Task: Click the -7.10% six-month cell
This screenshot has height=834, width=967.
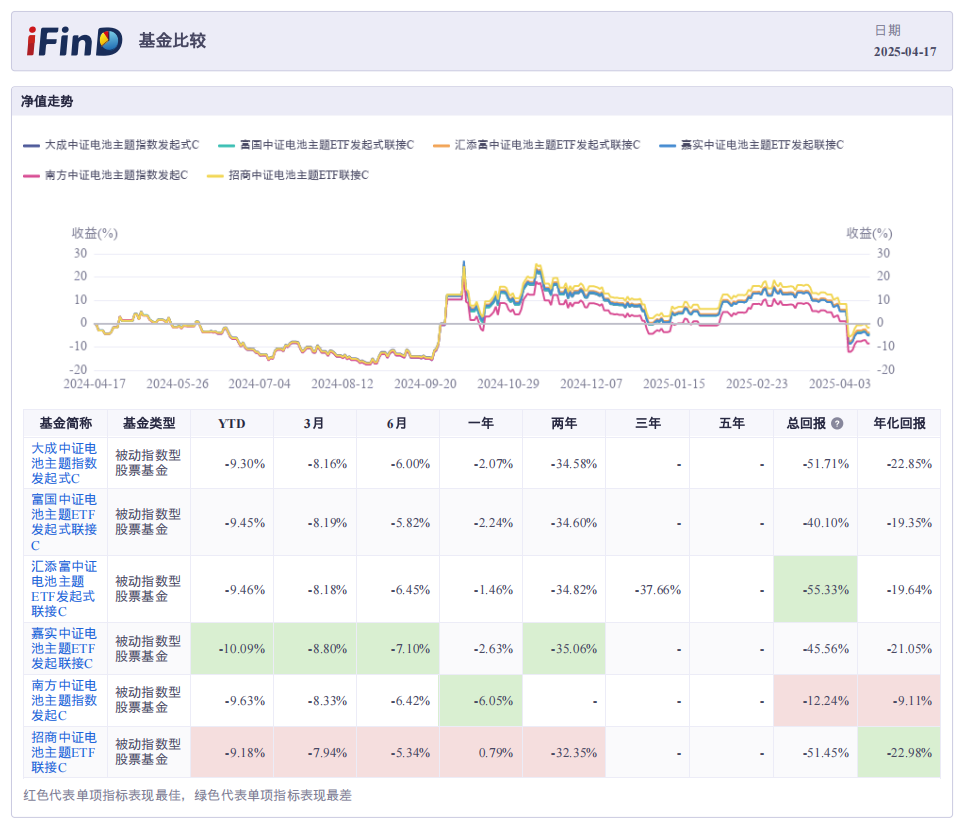Action: [398, 649]
